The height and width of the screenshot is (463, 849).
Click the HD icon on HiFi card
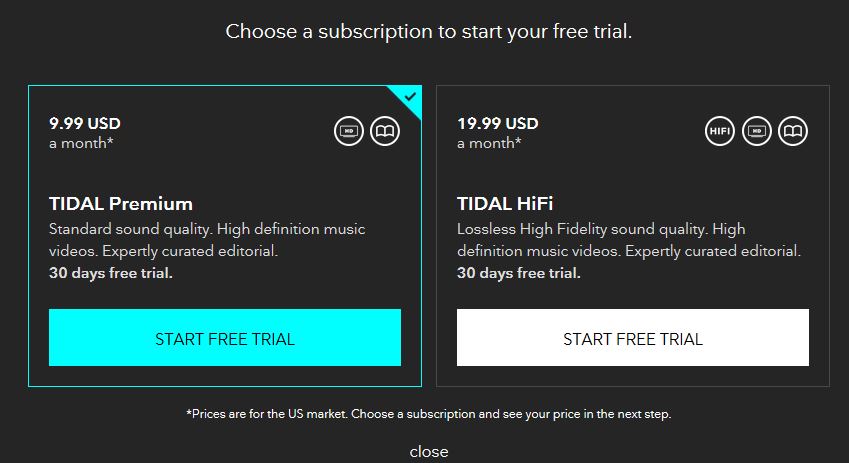tap(757, 131)
